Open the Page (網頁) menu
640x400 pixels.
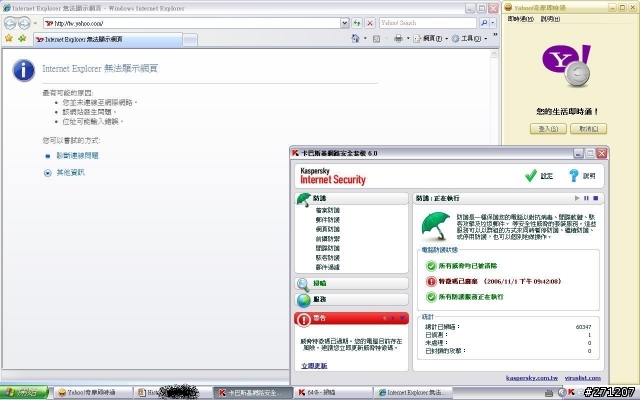(x=431, y=39)
